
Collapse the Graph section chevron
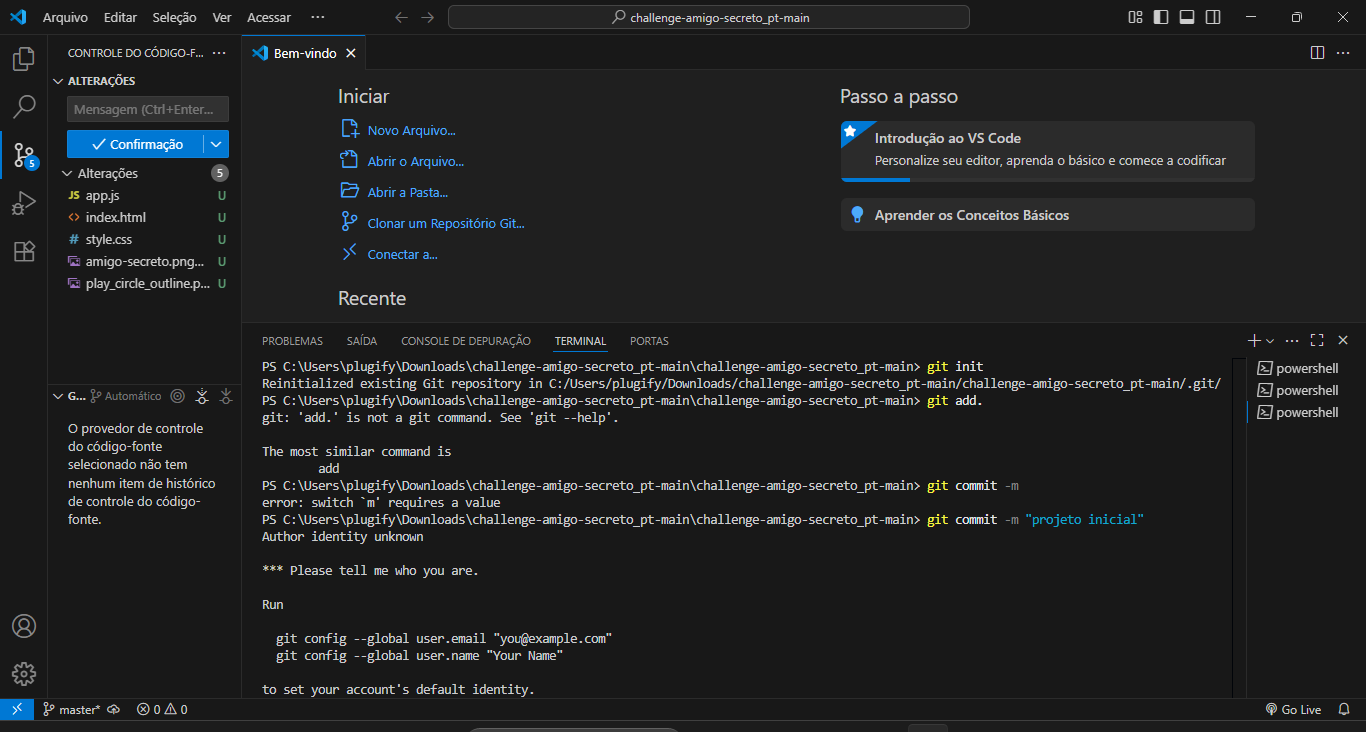point(58,396)
